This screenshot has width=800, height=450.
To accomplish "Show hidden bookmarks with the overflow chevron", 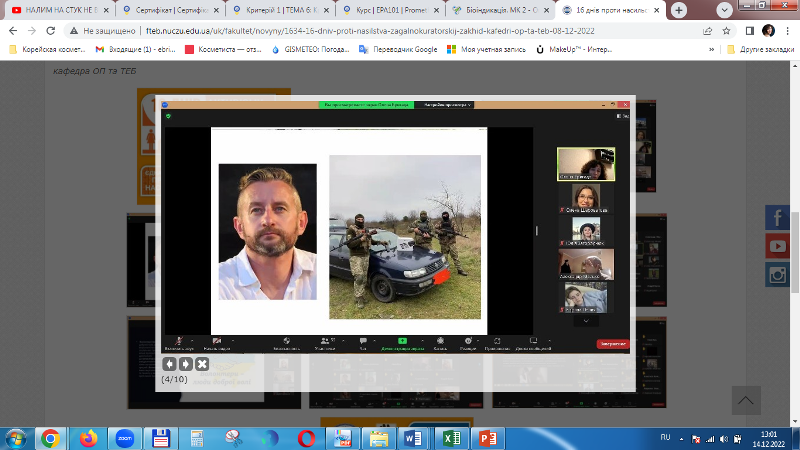I will click(x=711, y=49).
